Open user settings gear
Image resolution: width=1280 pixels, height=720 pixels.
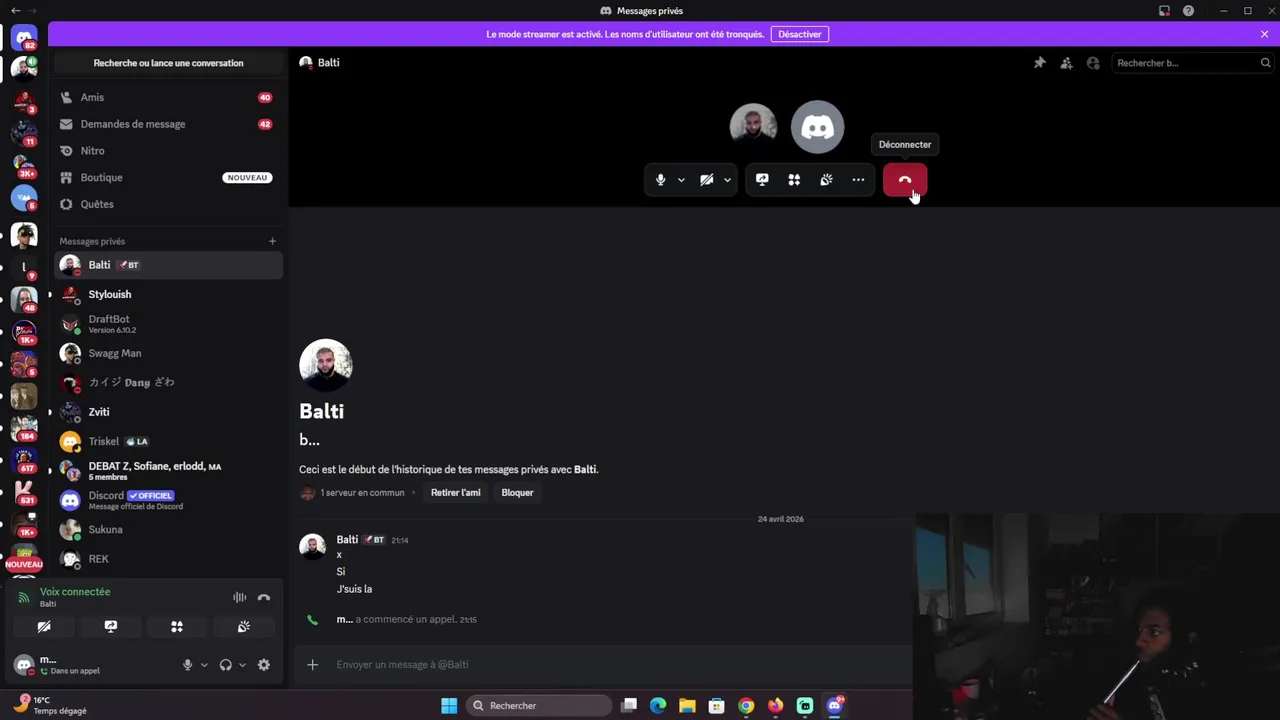[264, 665]
